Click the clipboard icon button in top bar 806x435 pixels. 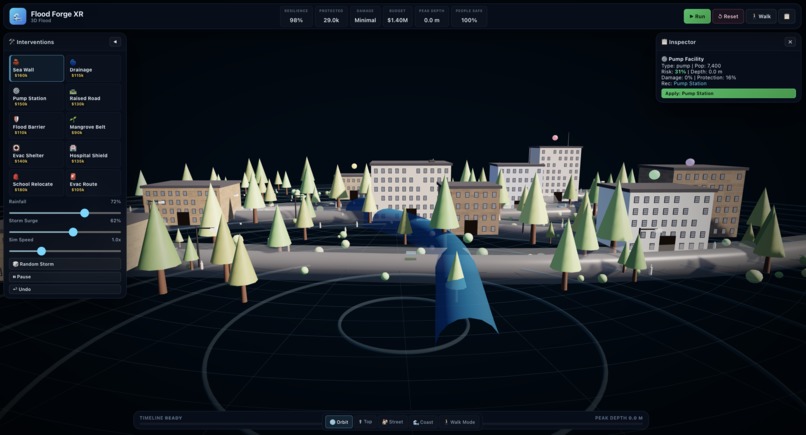click(x=786, y=16)
